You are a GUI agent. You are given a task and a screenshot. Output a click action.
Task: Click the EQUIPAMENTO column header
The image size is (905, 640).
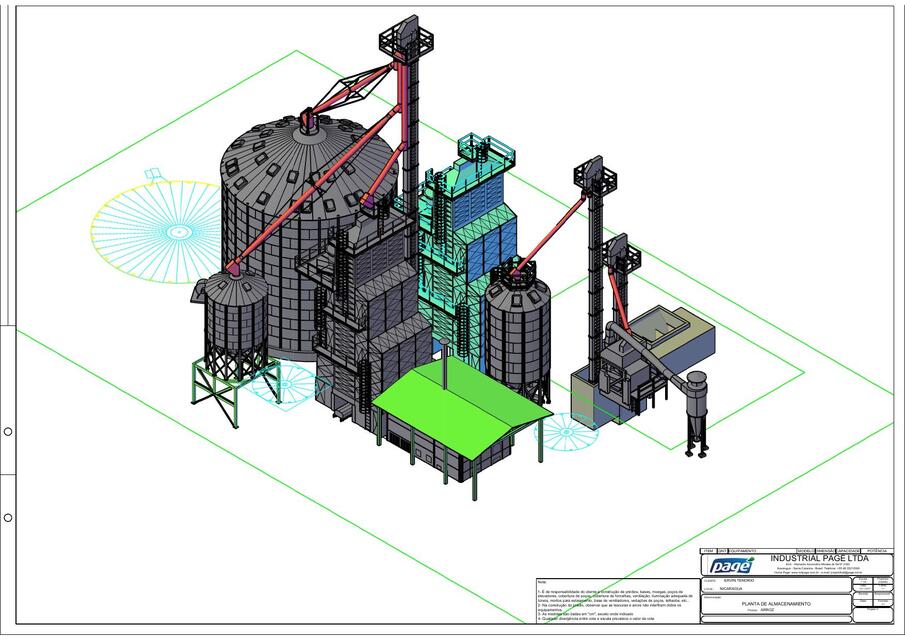(x=741, y=549)
